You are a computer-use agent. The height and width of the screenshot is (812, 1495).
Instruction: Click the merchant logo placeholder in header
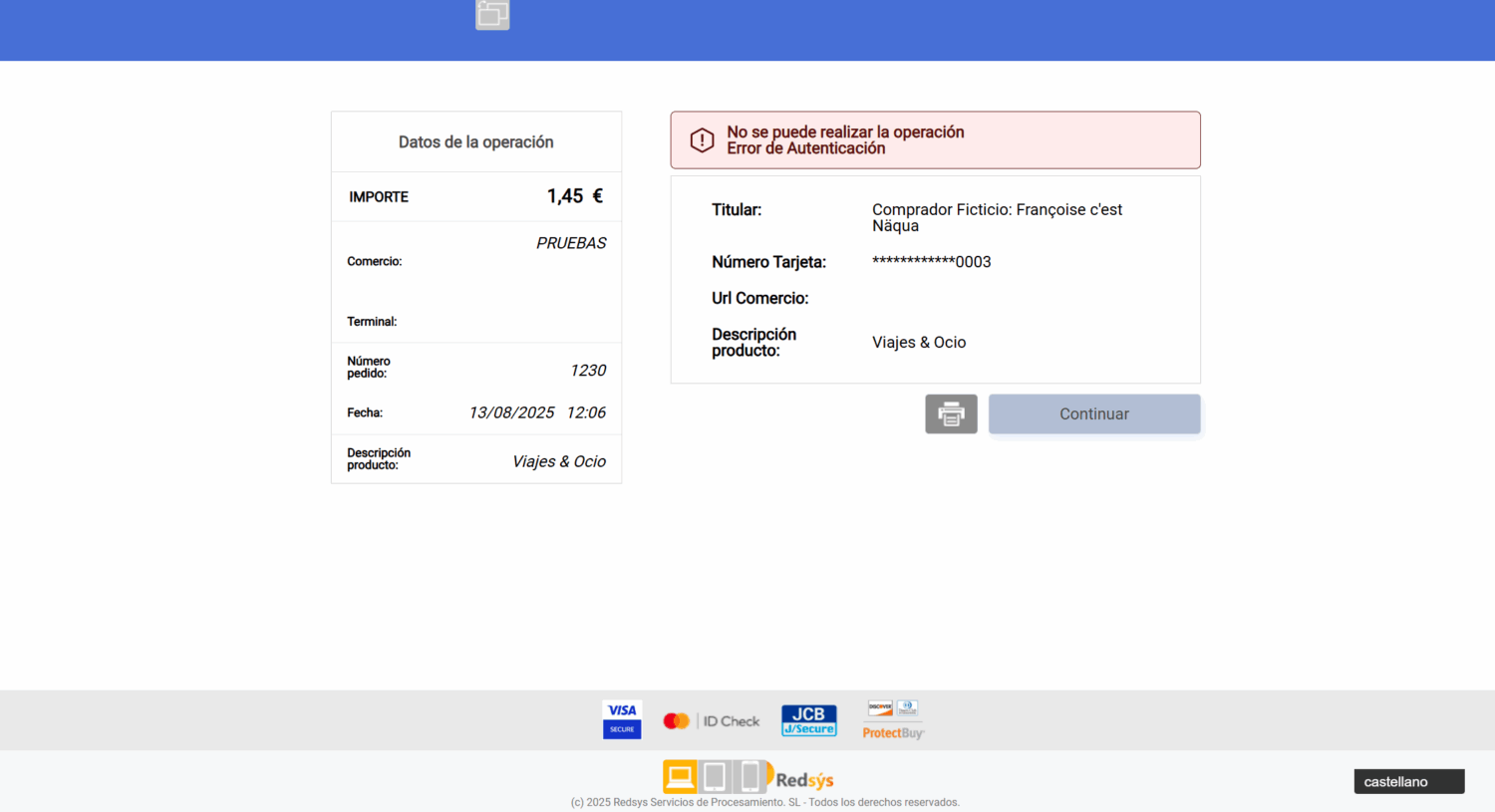point(492,14)
